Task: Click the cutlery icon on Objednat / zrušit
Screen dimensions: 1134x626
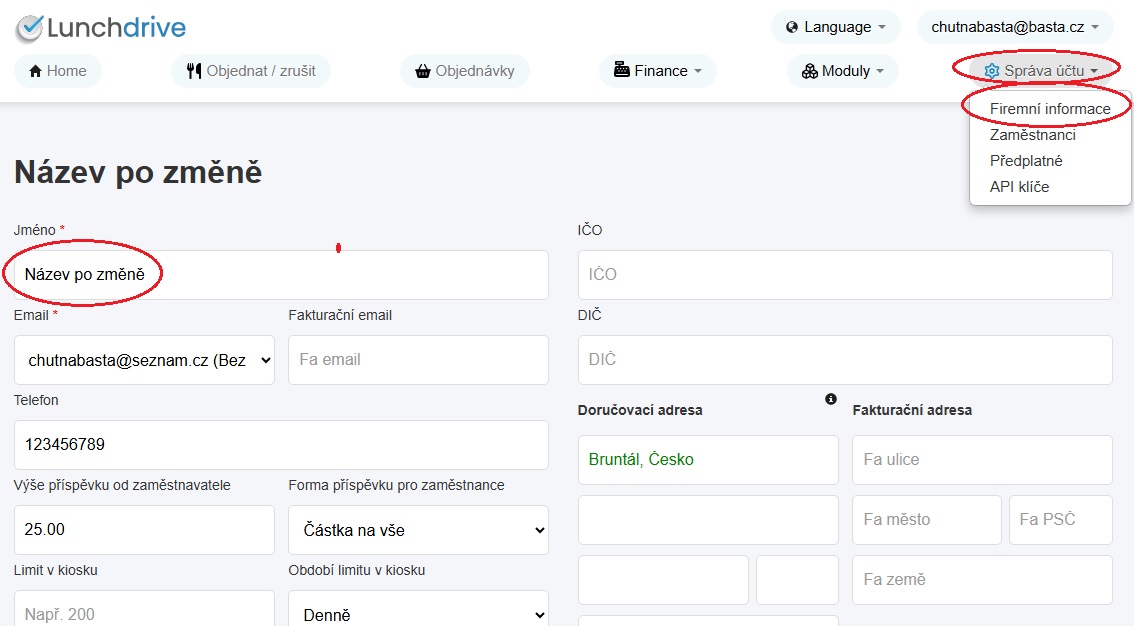Action: (x=194, y=71)
